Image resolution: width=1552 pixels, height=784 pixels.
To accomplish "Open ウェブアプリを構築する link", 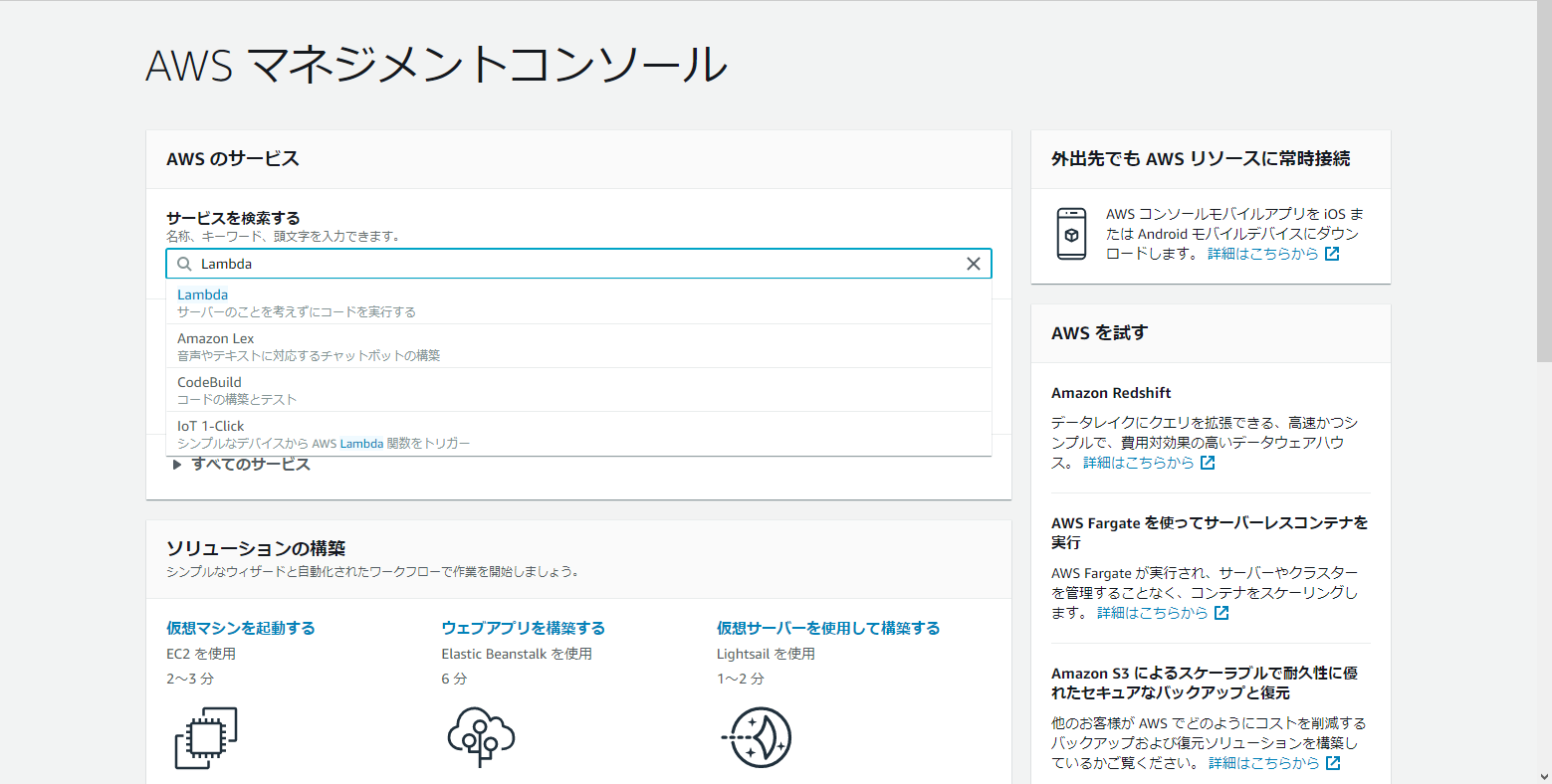I will (x=523, y=628).
